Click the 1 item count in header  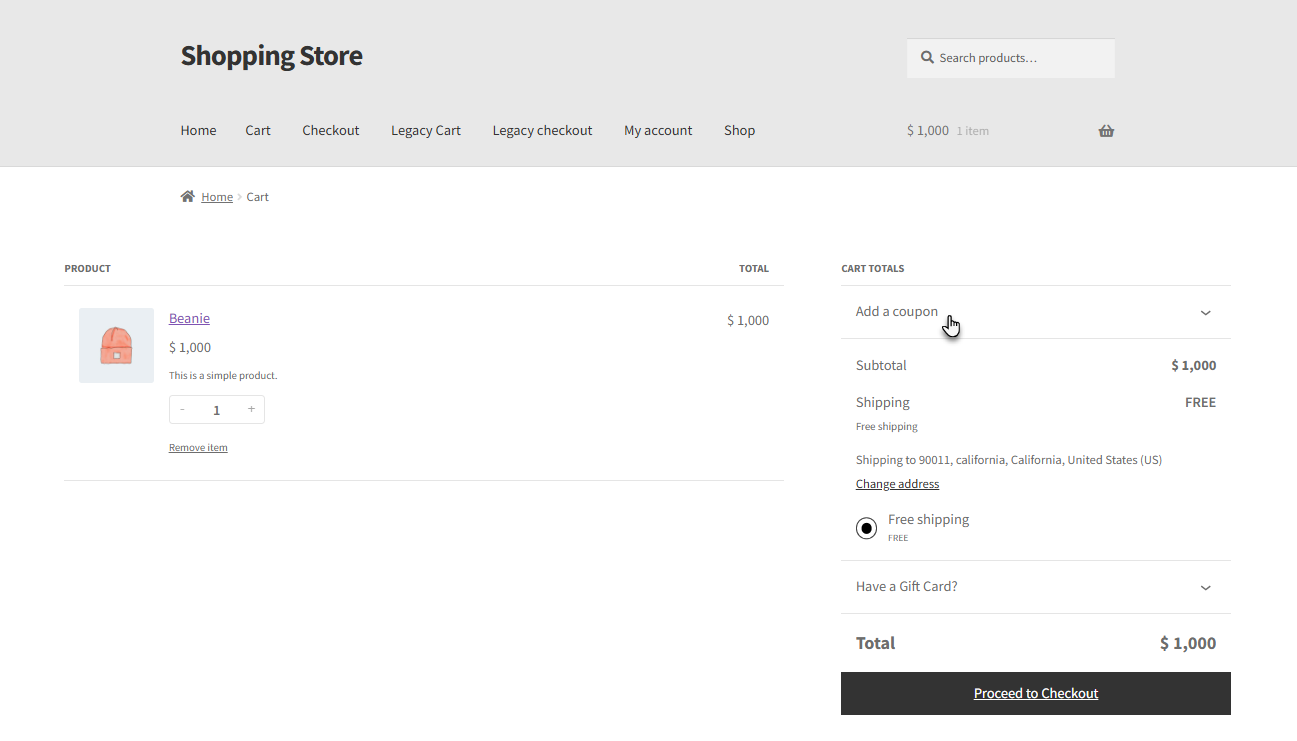tap(972, 131)
